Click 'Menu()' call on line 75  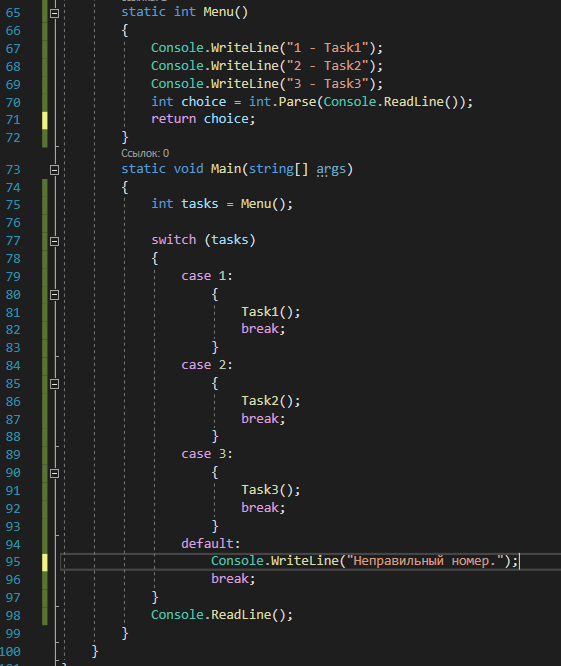[263, 204]
